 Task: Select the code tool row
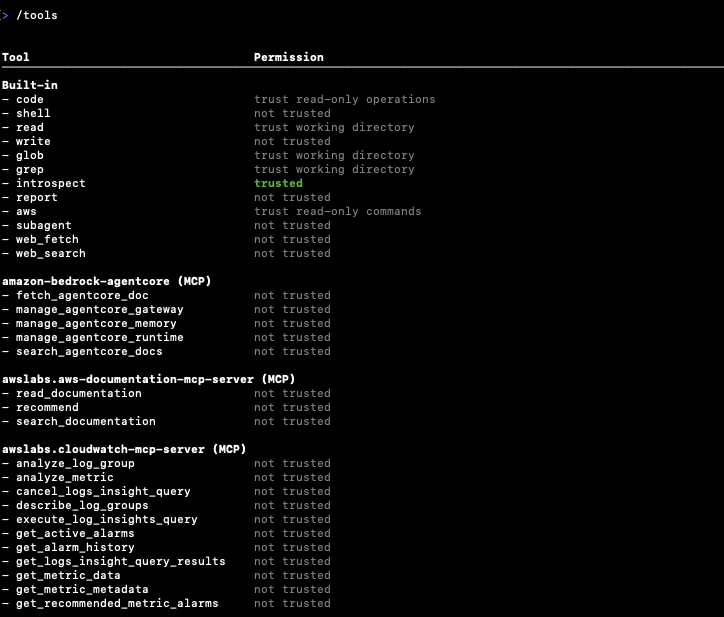pyautogui.click(x=218, y=99)
